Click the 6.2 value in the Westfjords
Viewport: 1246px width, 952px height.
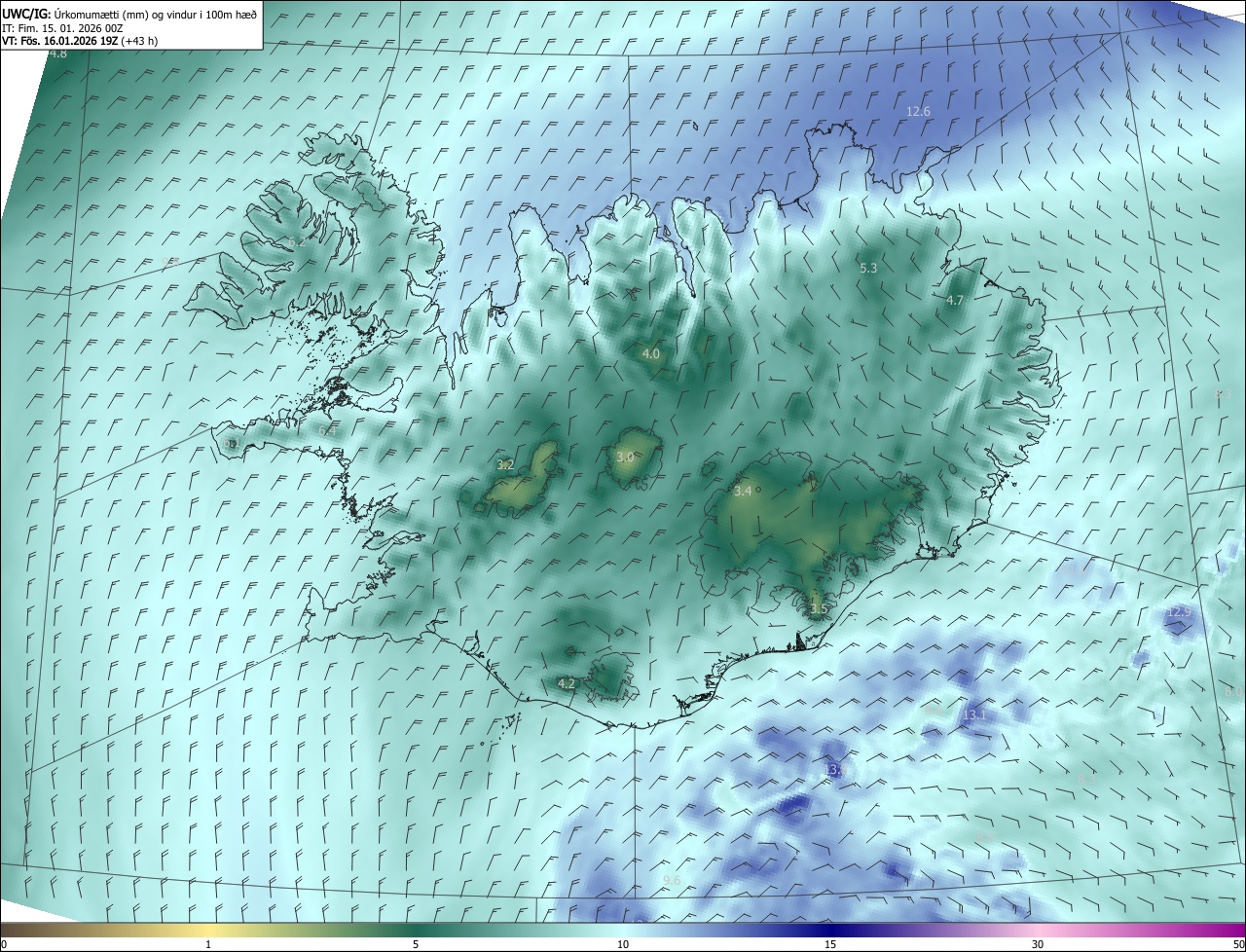[296, 241]
